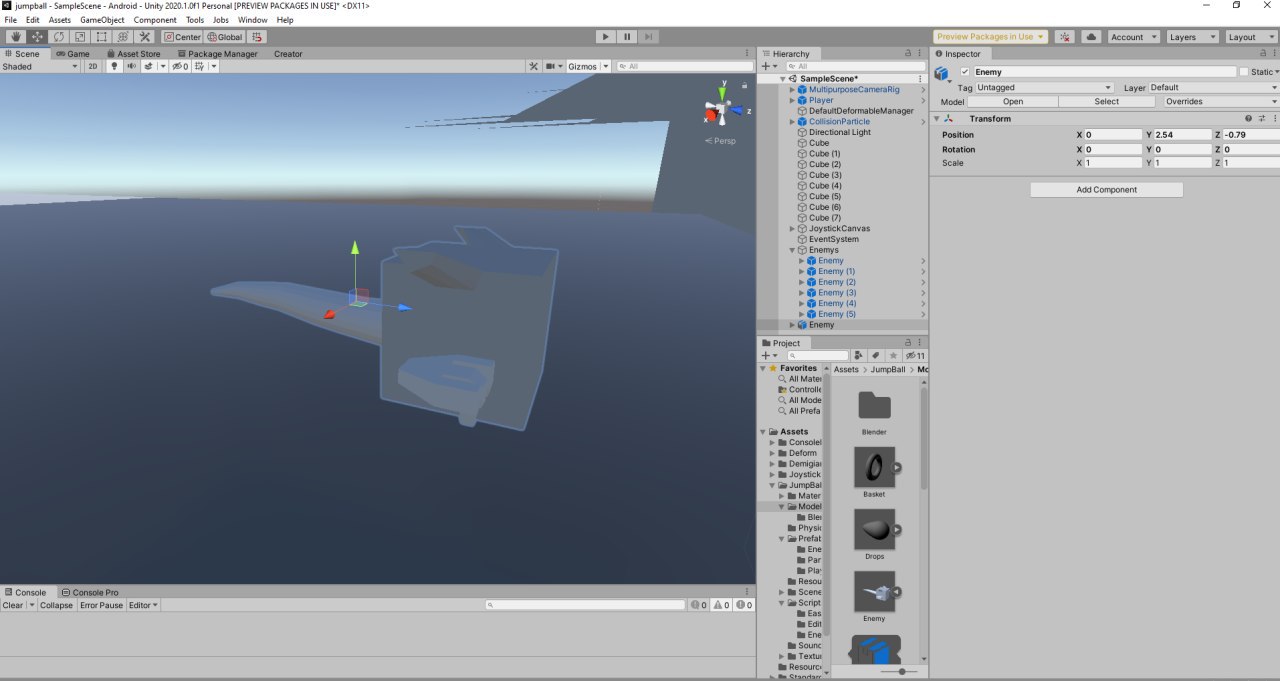Open the Overrides dropdown
The image size is (1280, 681).
(x=1220, y=101)
